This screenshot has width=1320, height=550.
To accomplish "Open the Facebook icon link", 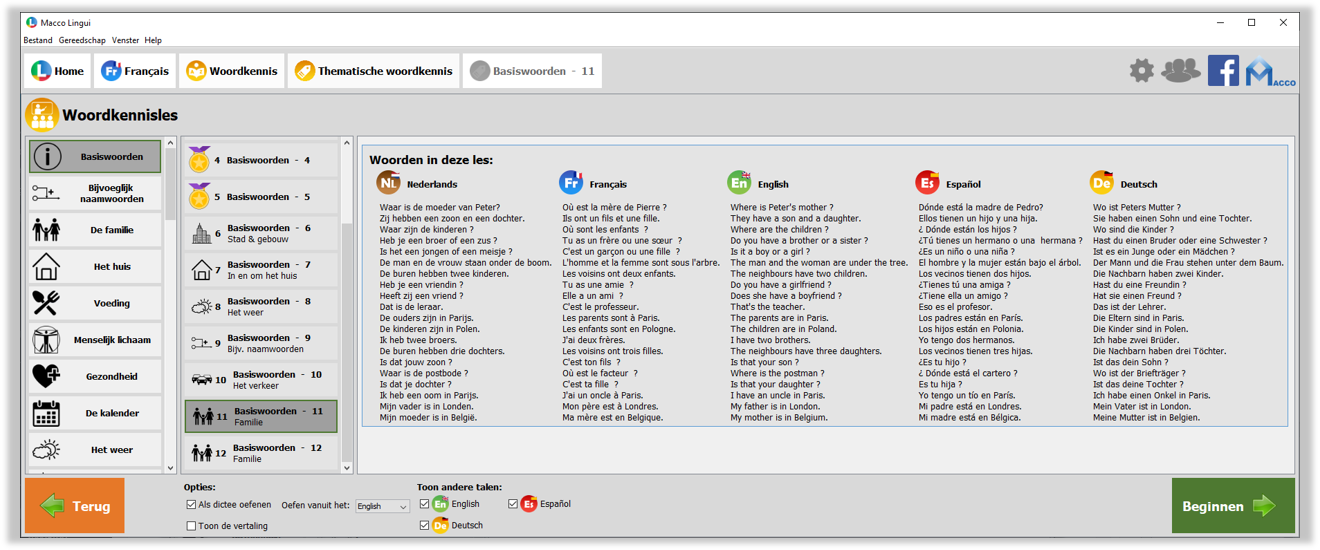I will tap(1223, 71).
